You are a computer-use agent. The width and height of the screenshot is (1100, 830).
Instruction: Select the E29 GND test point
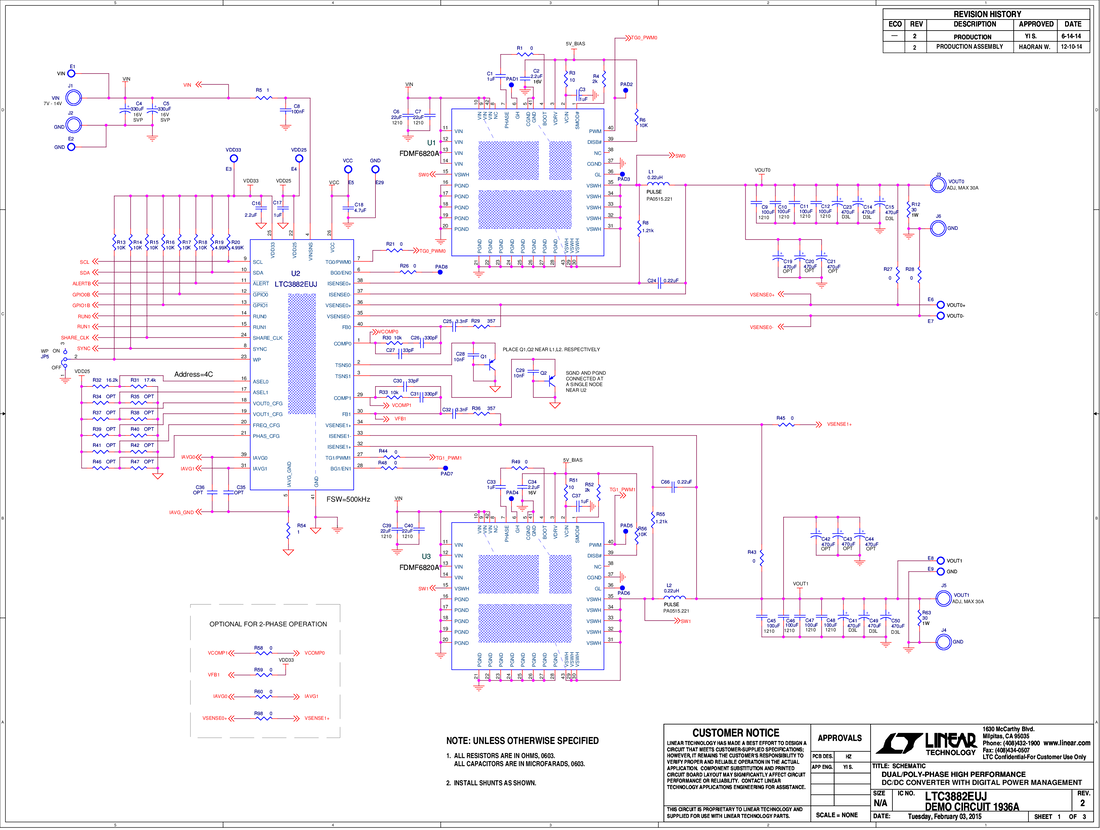coord(375,169)
